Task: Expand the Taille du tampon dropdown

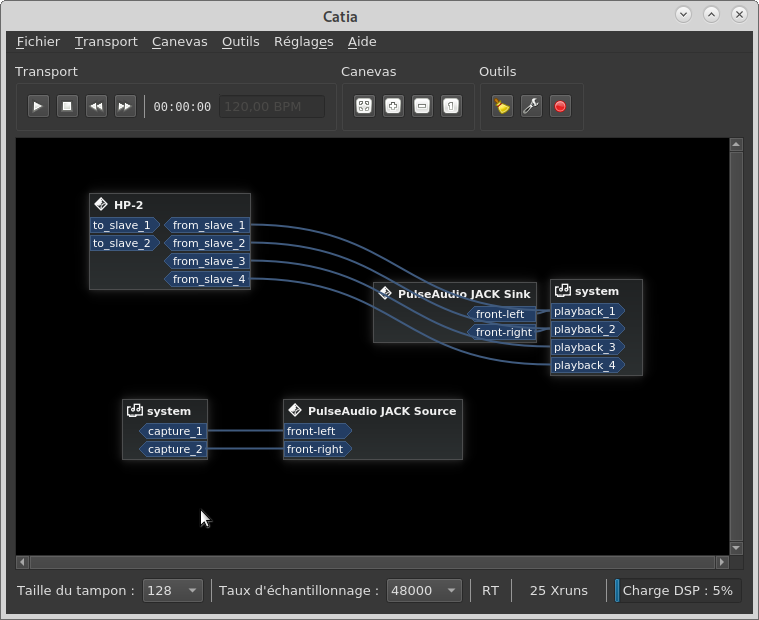Action: 172,591
